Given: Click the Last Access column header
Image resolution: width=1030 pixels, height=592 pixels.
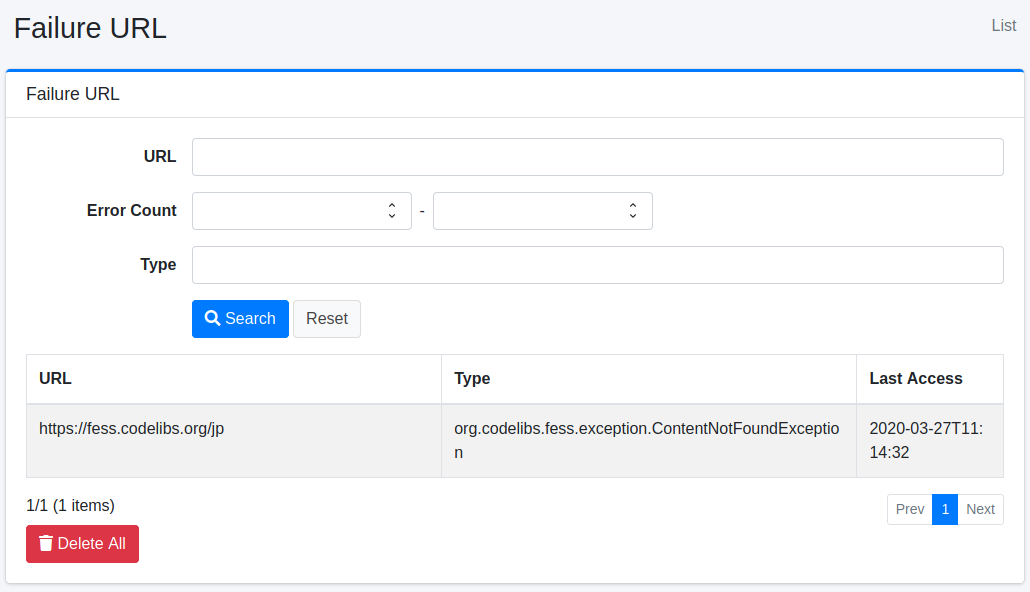Looking at the screenshot, I should (x=915, y=379).
